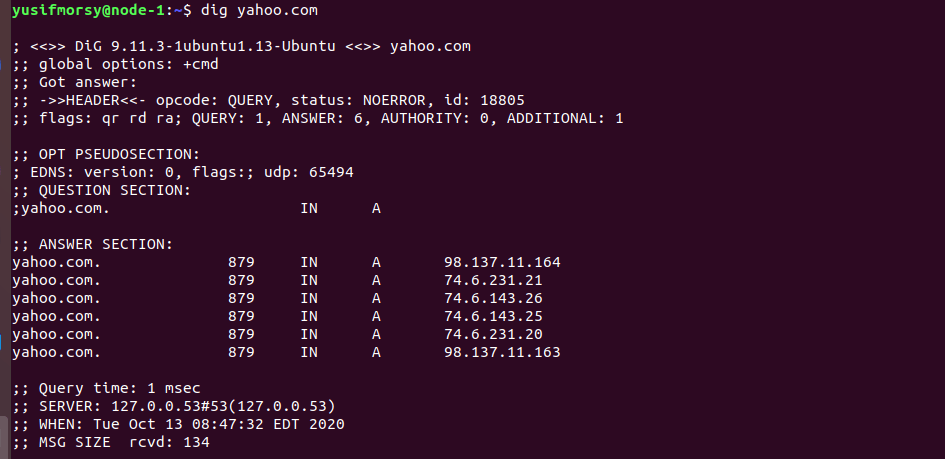The height and width of the screenshot is (459, 945).
Task: Click the IP address 74.6.143.25
Action: click(x=494, y=316)
